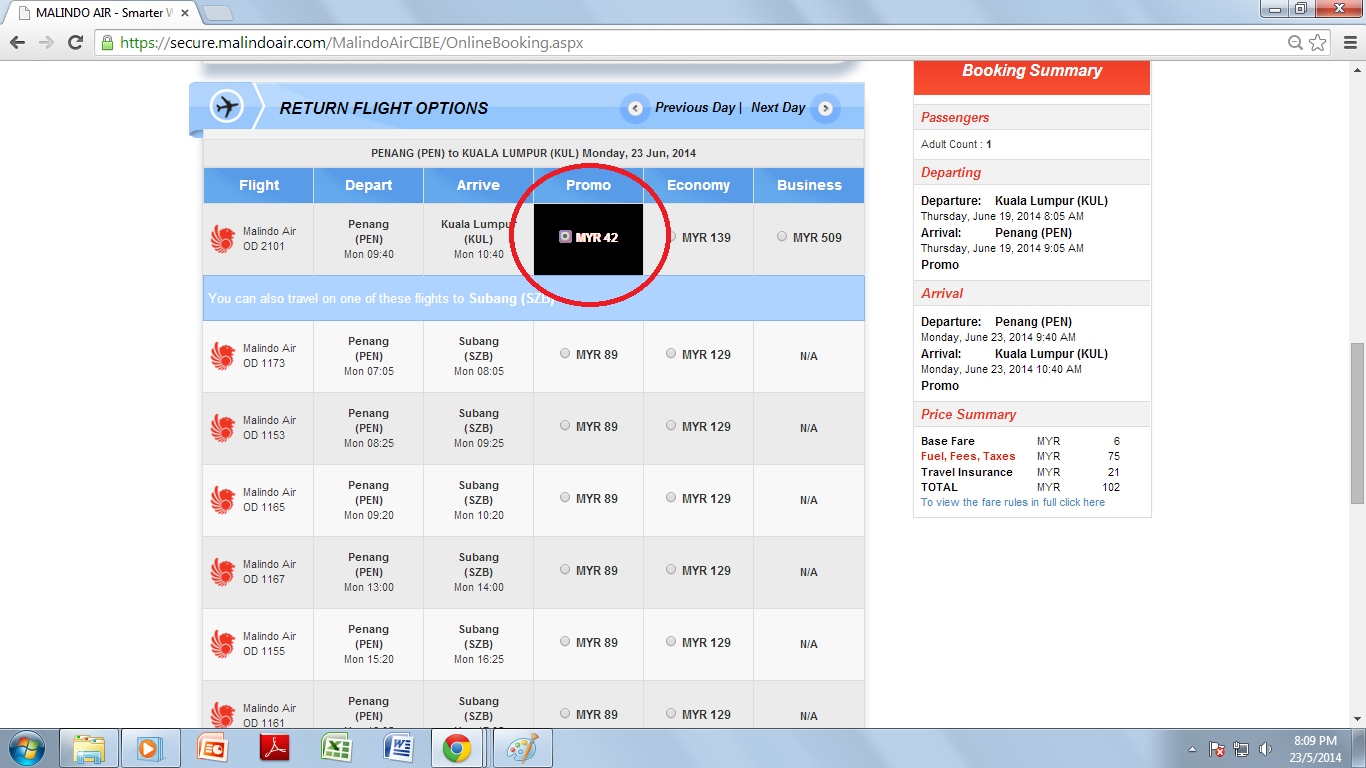Select Economy MYR 129 for OD 1173

click(x=671, y=353)
